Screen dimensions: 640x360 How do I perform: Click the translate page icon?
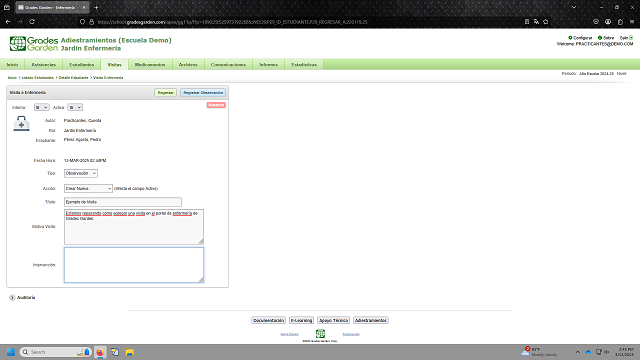tap(536, 22)
